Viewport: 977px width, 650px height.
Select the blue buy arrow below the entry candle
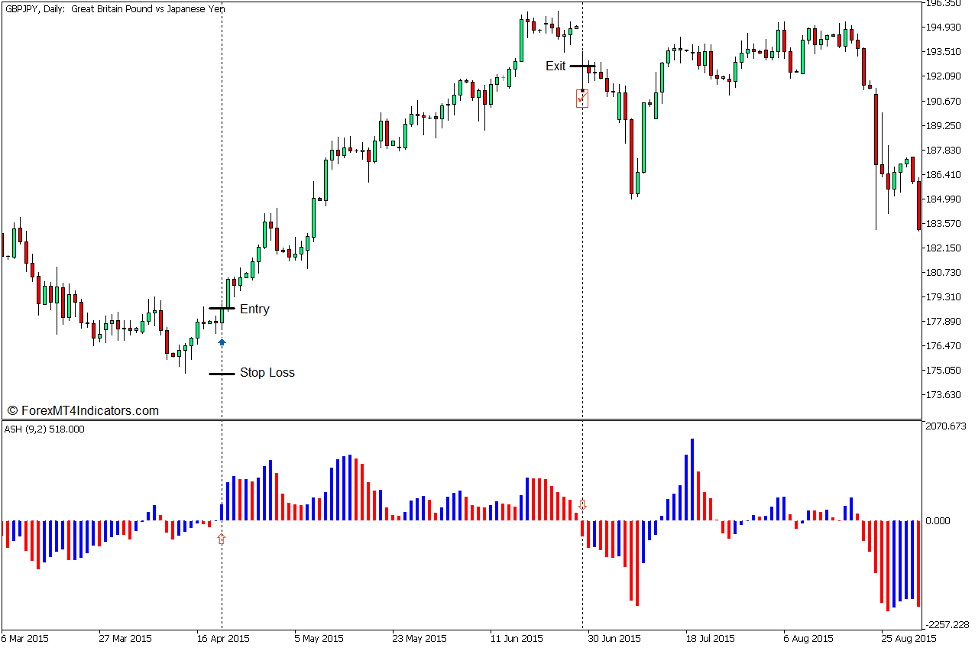[221, 340]
